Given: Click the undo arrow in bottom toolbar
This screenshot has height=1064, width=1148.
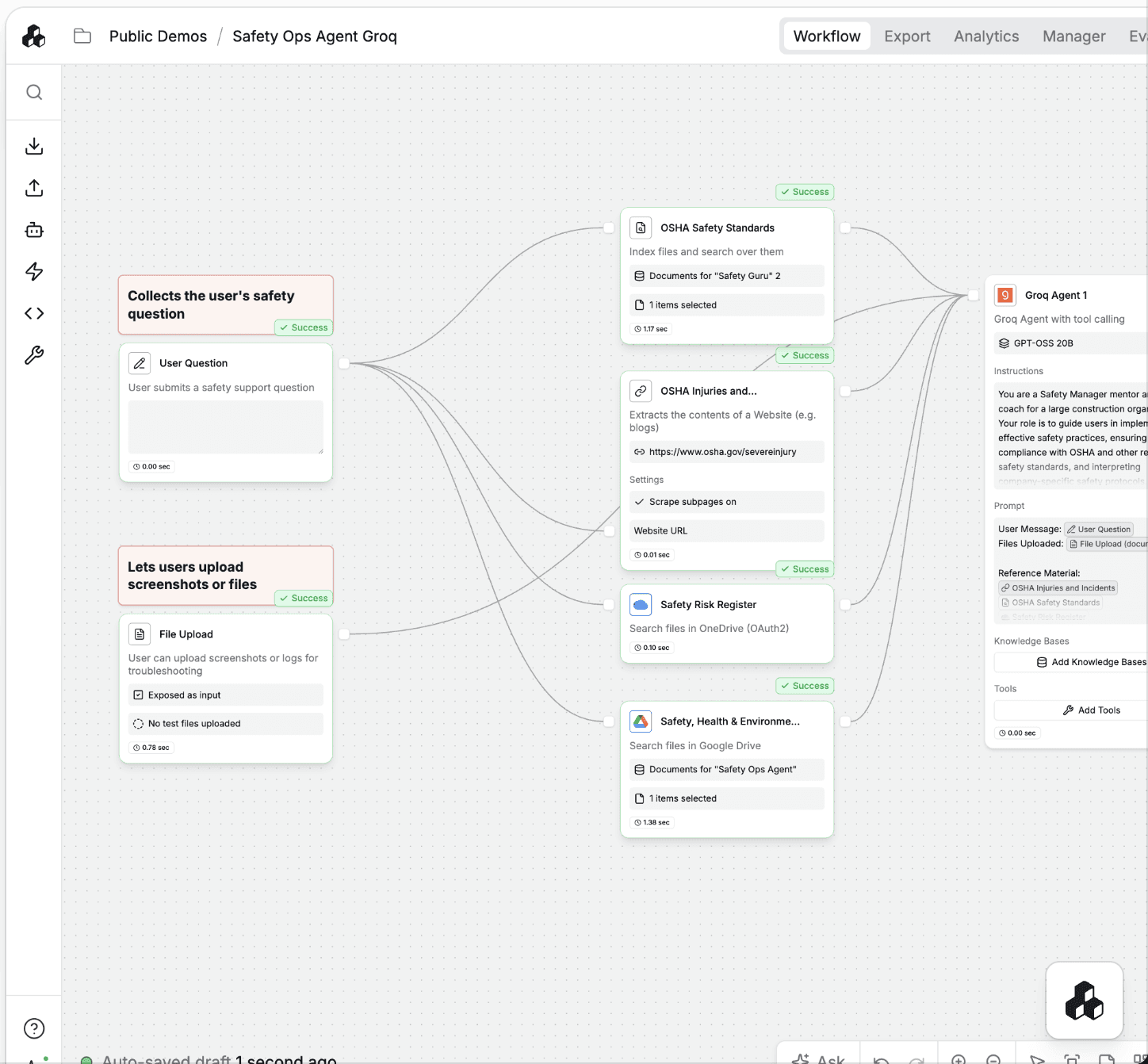Looking at the screenshot, I should (x=881, y=1059).
